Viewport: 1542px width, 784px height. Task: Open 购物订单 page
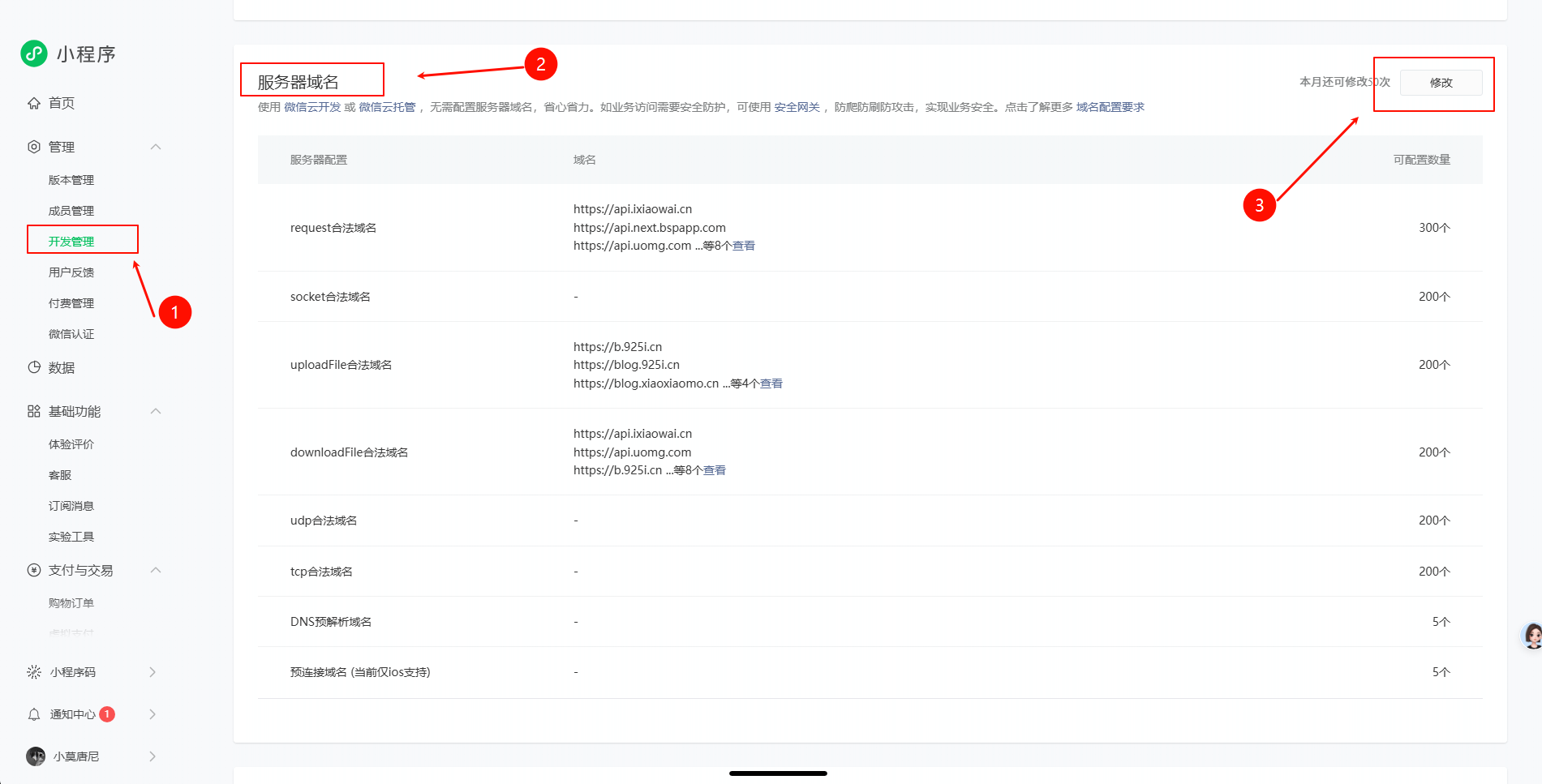click(71, 603)
